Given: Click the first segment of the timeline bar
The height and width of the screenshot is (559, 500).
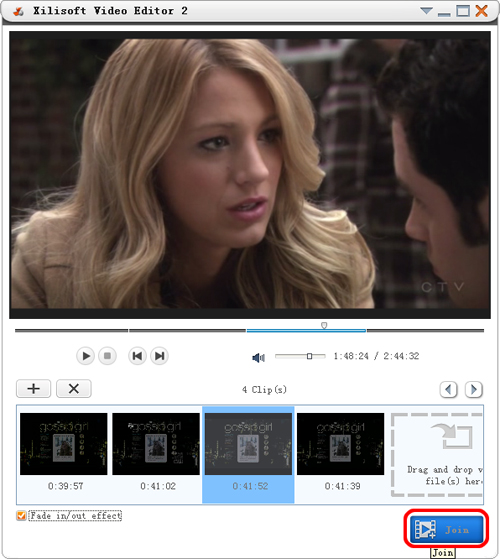Looking at the screenshot, I should click(71, 331).
